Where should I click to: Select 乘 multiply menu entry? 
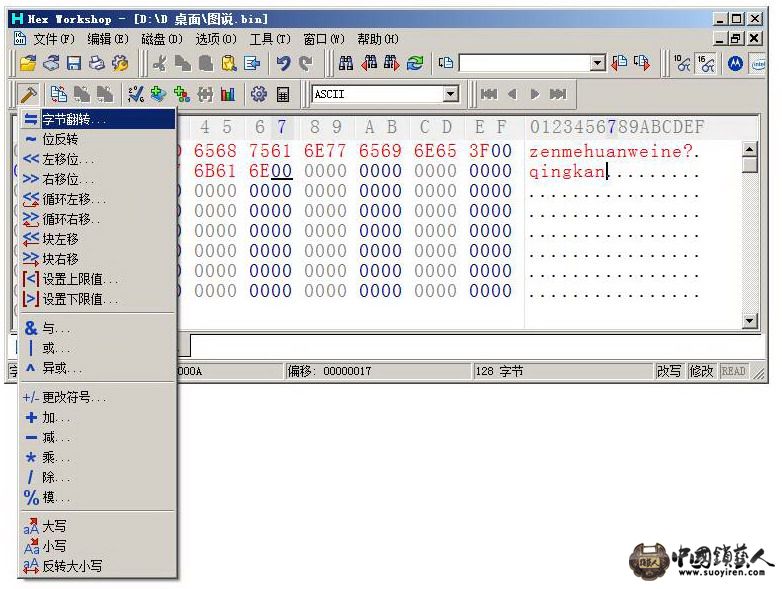[98, 457]
